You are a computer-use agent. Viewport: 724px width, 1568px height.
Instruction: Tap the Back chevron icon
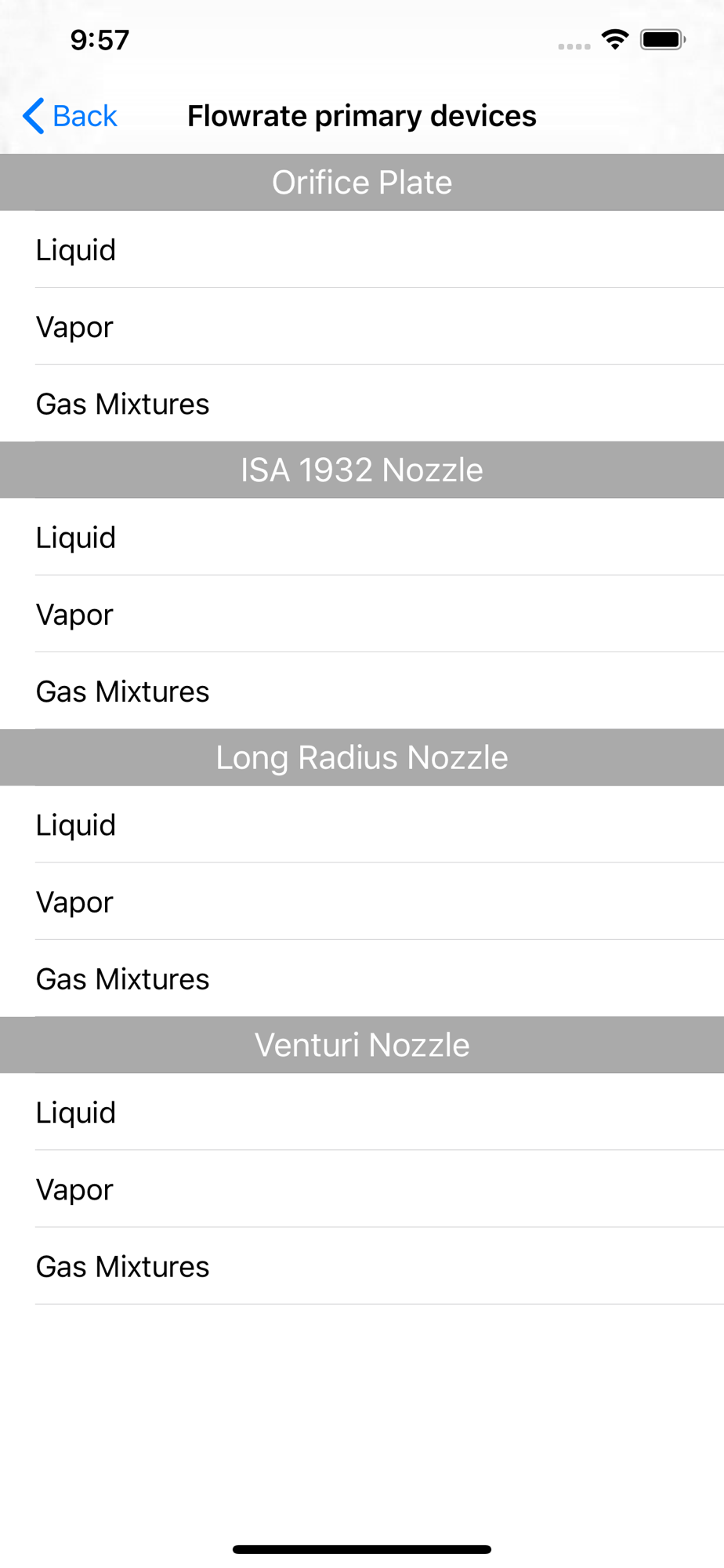tap(34, 116)
